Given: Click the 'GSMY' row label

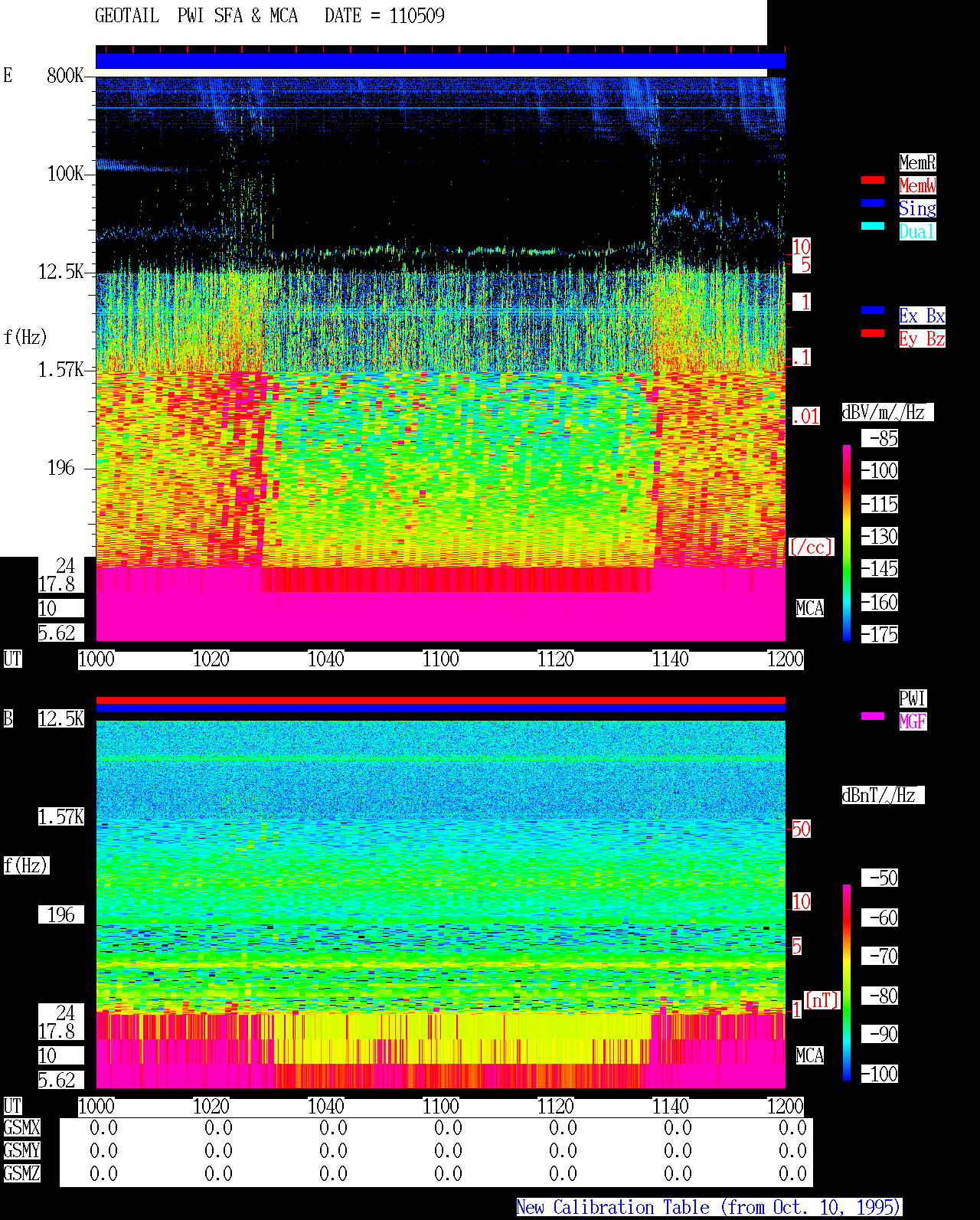Looking at the screenshot, I should (21, 1150).
